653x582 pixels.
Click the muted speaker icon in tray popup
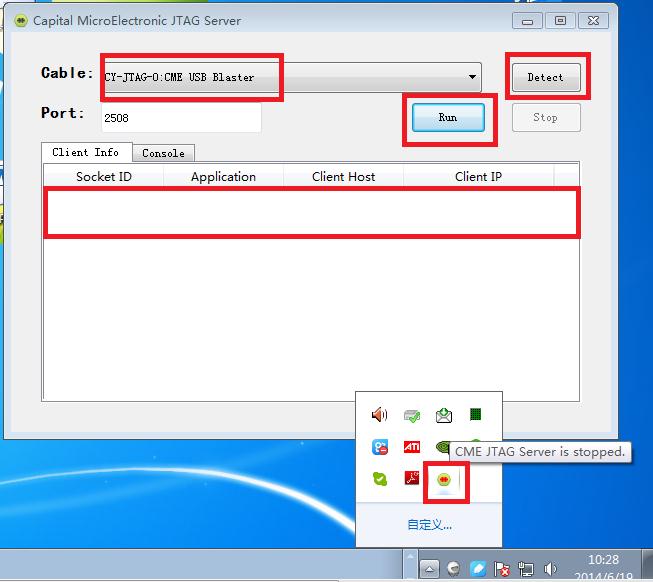pos(379,415)
